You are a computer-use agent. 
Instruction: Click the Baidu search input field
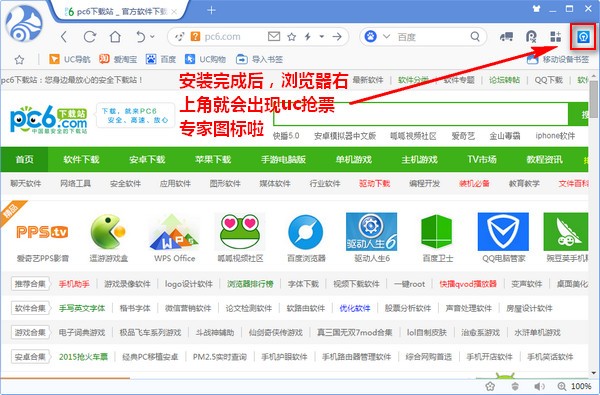(x=430, y=37)
